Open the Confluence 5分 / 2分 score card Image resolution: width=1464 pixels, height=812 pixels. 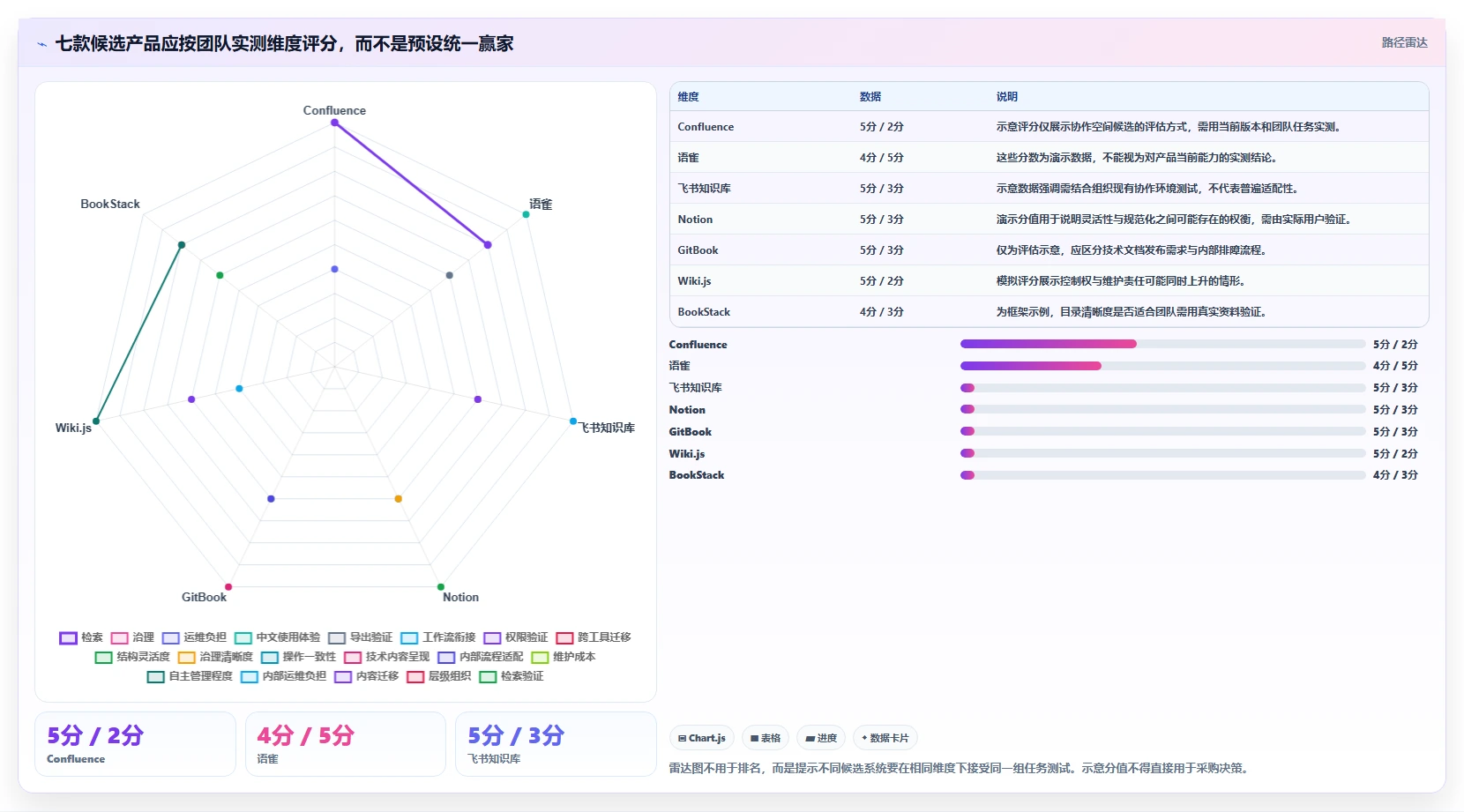click(135, 744)
